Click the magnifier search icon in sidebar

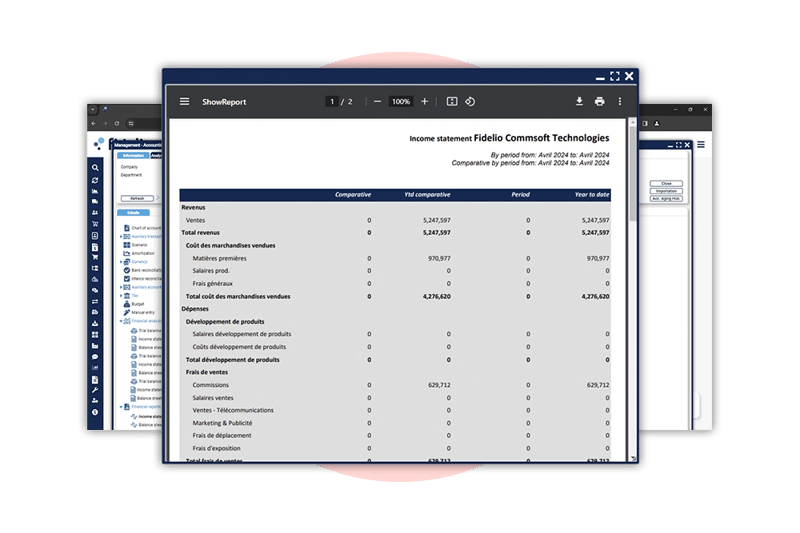pos(95,167)
